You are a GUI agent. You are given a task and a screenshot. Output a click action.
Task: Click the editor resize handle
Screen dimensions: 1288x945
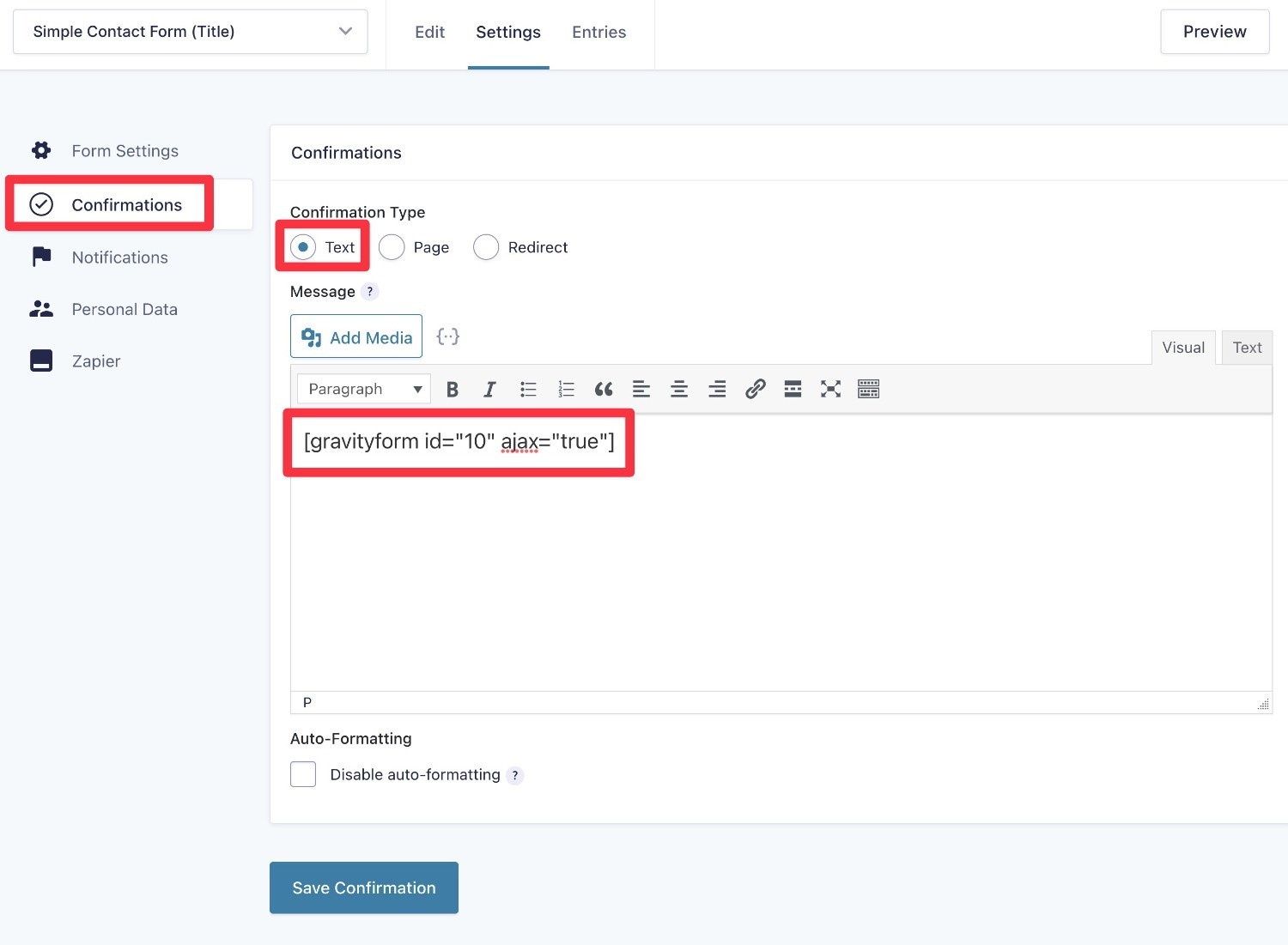click(x=1263, y=704)
